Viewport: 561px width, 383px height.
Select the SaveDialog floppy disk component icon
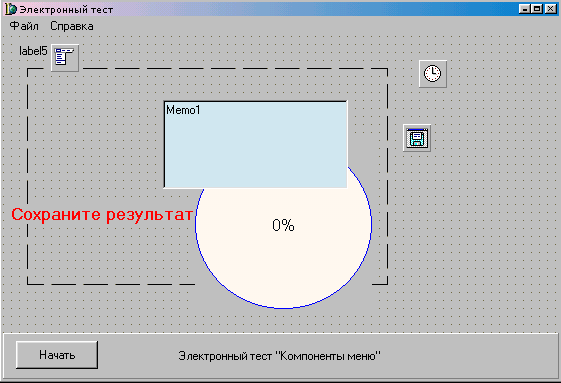417,138
